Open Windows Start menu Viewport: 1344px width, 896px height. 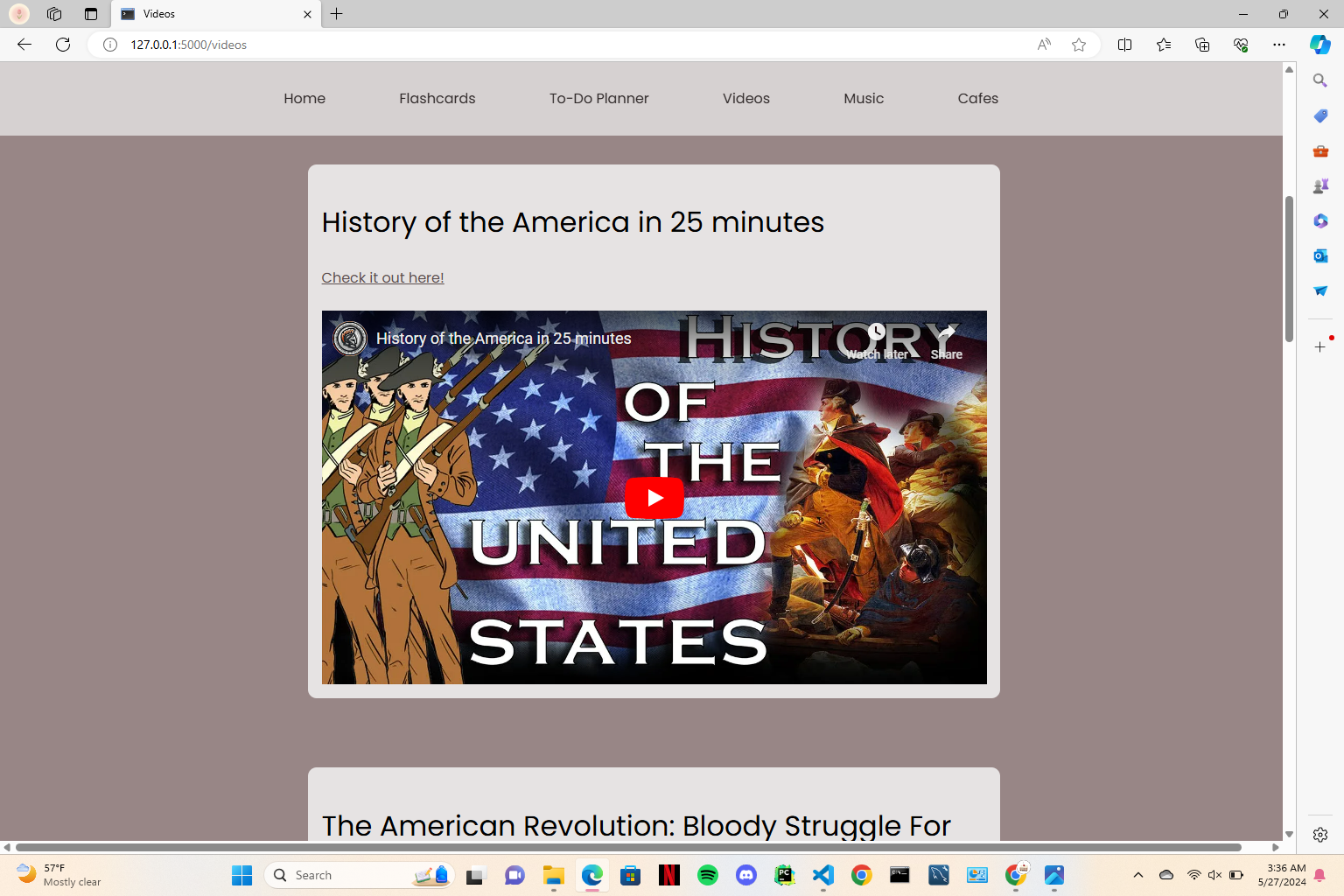[x=242, y=875]
